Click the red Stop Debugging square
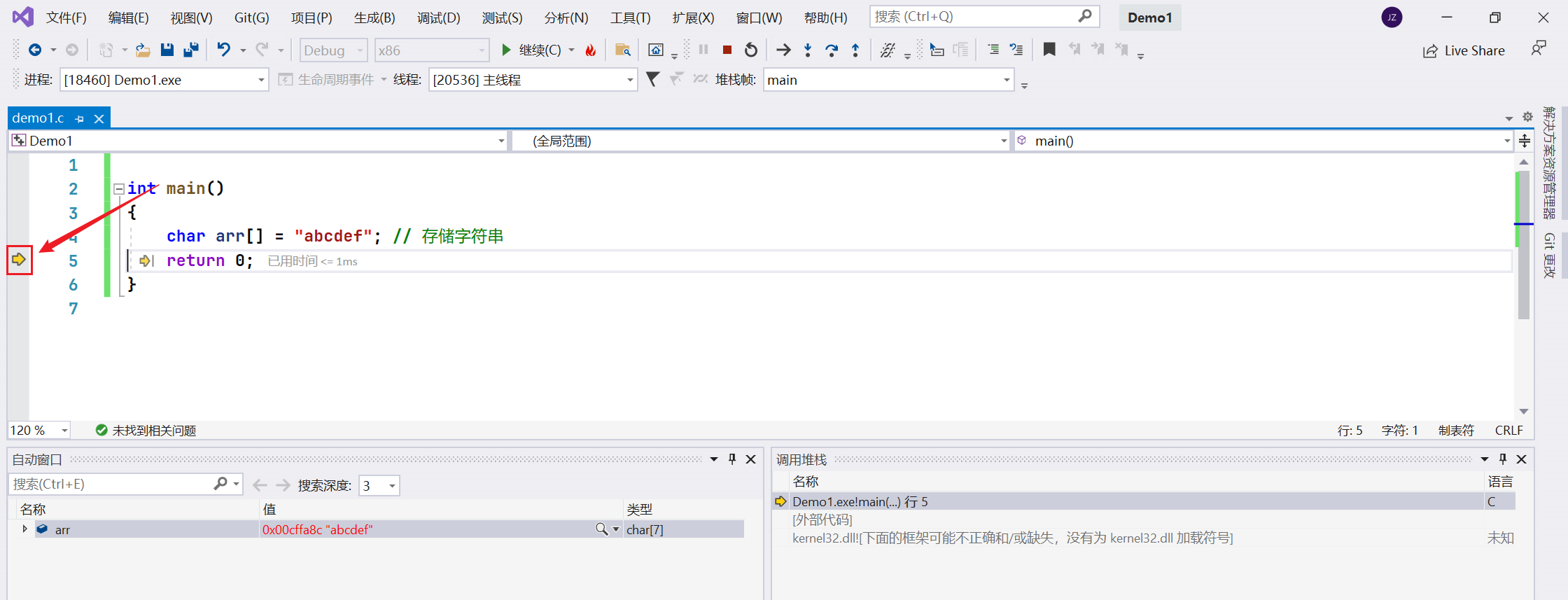 (x=727, y=50)
